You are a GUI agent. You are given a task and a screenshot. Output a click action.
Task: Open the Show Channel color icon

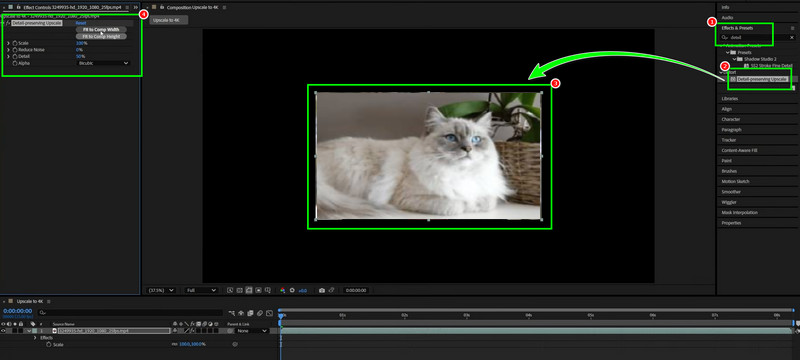pyautogui.click(x=282, y=290)
